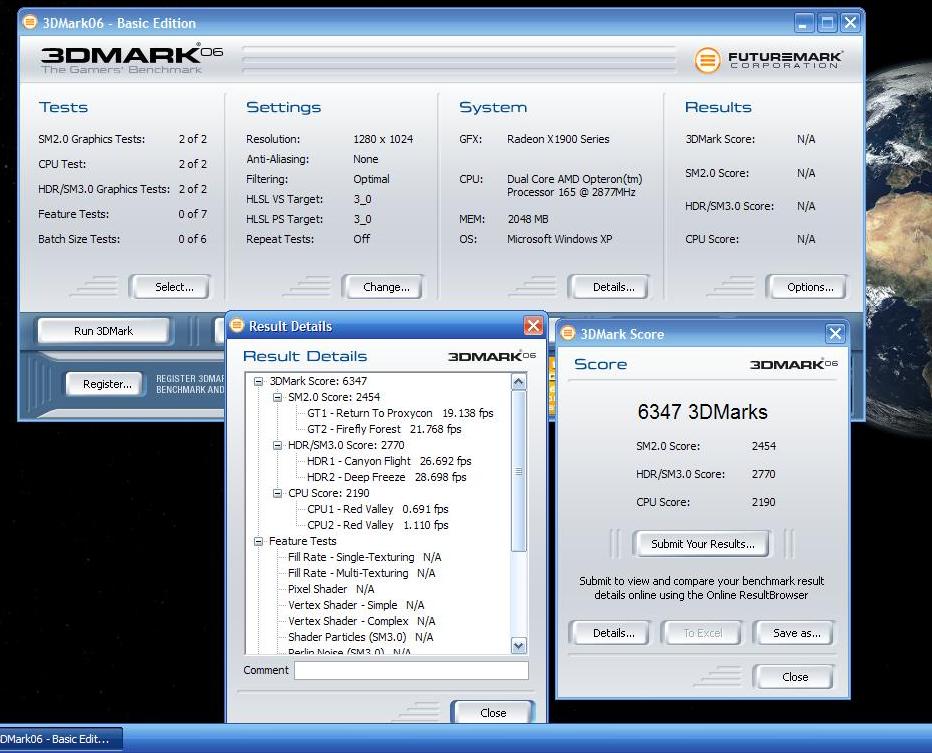Screen dimensions: 932x753
Task: Minimize the 3DMark06 main window
Action: point(803,23)
